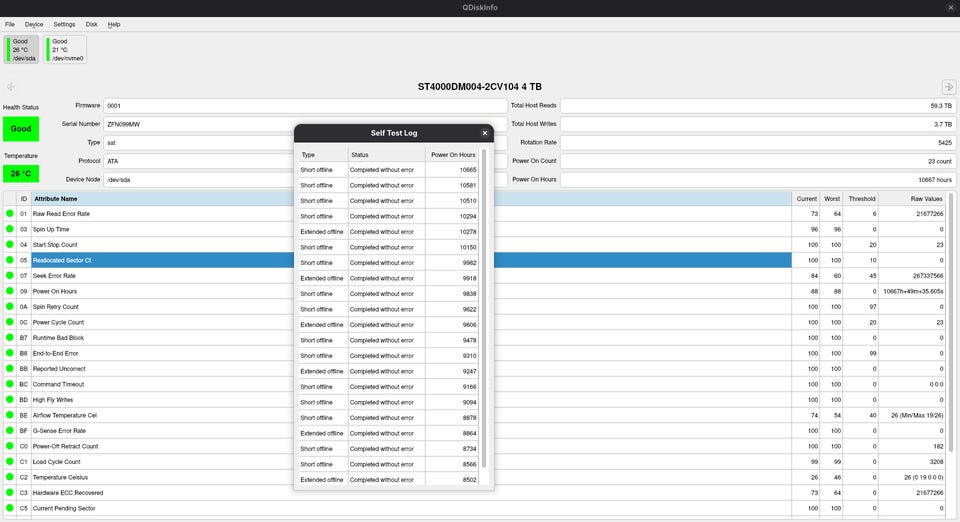This screenshot has height=522, width=960.
Task: Click the Power On Hours field
Action: [x=758, y=180]
